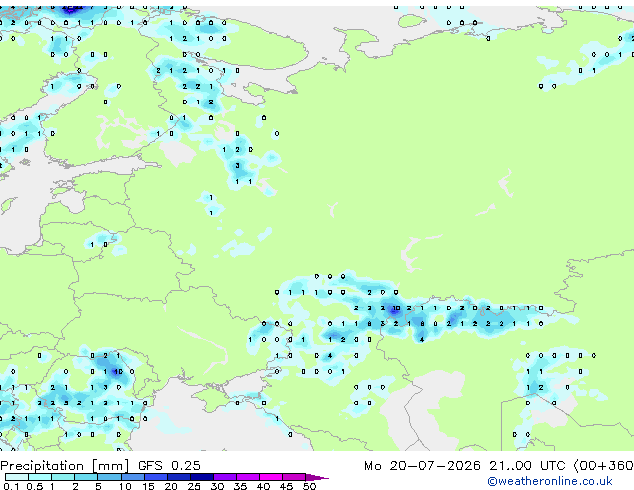Click the legend value '15'
Image resolution: width=634 pixels, height=490 pixels.
[148, 486]
